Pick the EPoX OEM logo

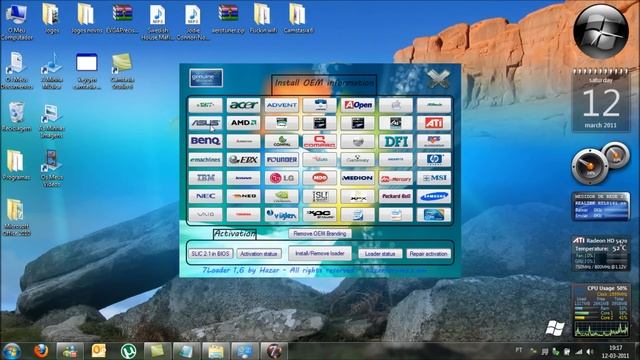[243, 160]
